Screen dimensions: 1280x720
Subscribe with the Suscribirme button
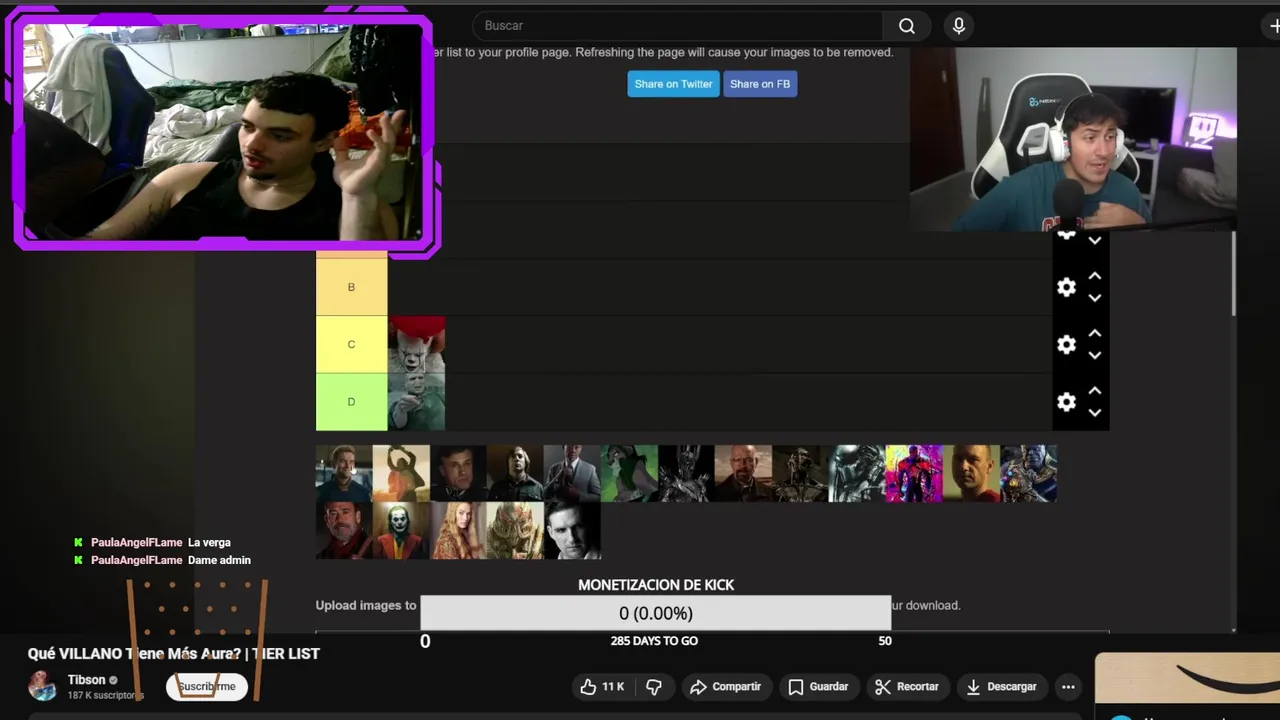click(x=207, y=687)
